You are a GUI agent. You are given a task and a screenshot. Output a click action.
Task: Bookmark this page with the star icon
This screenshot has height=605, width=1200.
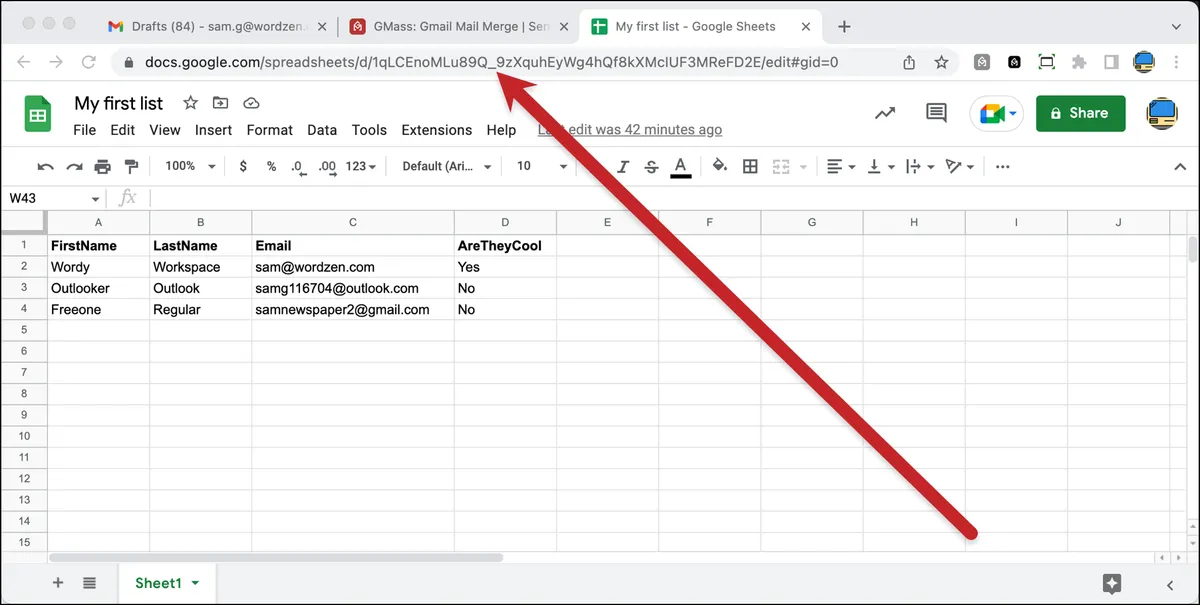click(x=941, y=62)
